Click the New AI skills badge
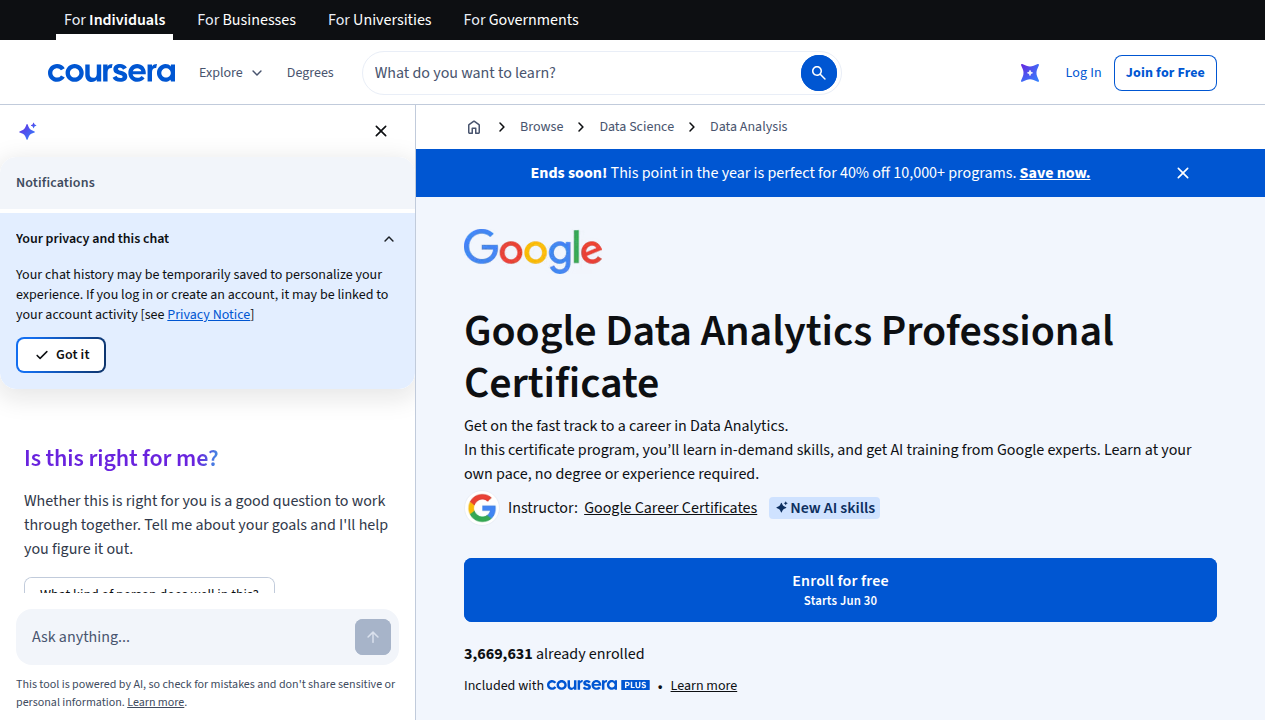This screenshot has width=1280, height=720. tap(825, 508)
